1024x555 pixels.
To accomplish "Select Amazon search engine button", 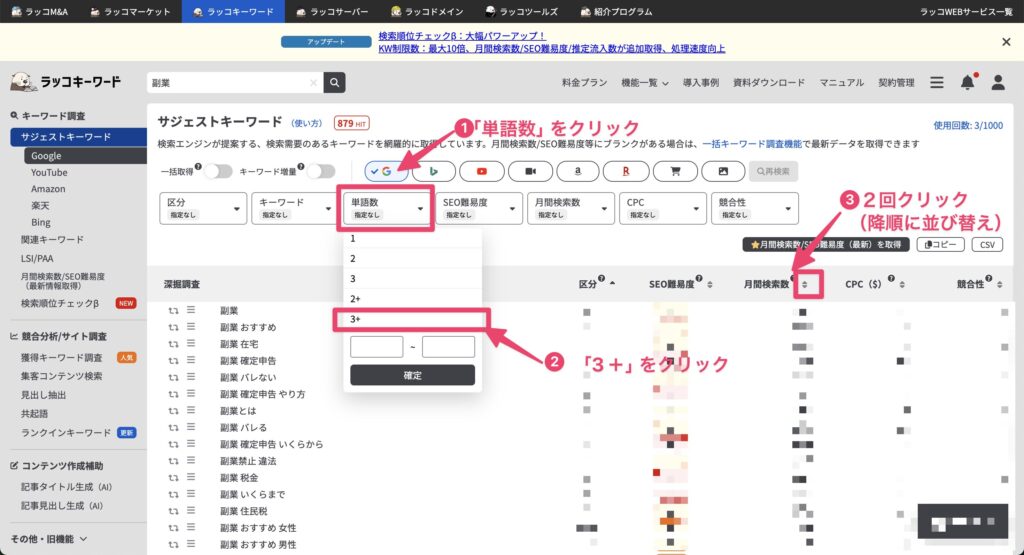I will tap(577, 171).
